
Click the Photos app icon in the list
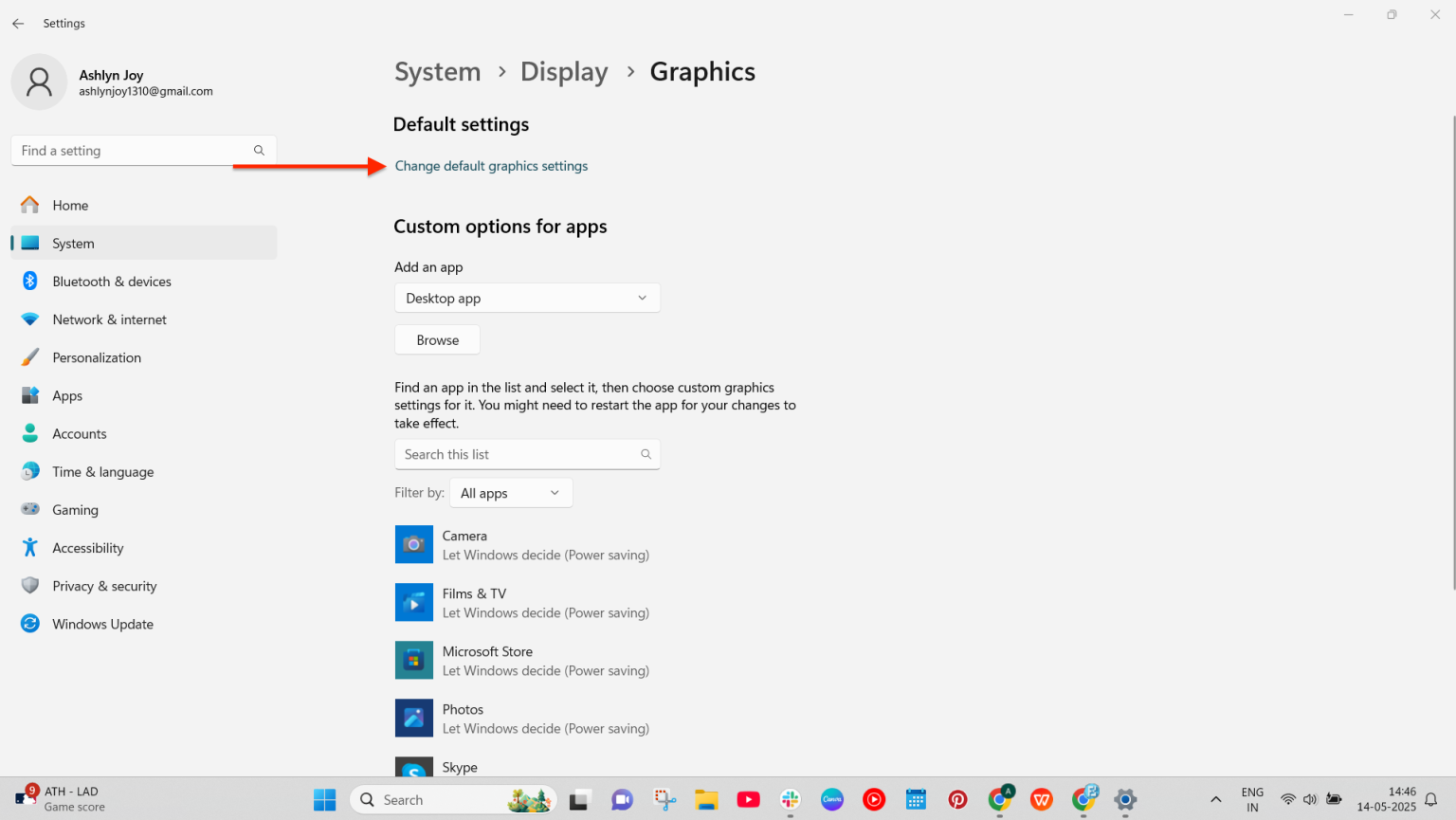[414, 718]
